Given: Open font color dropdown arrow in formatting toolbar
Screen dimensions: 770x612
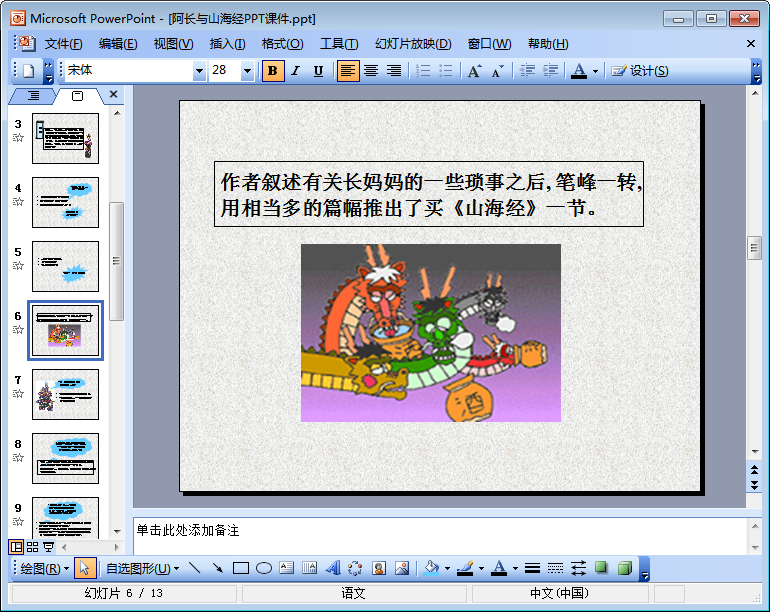Looking at the screenshot, I should 595,72.
